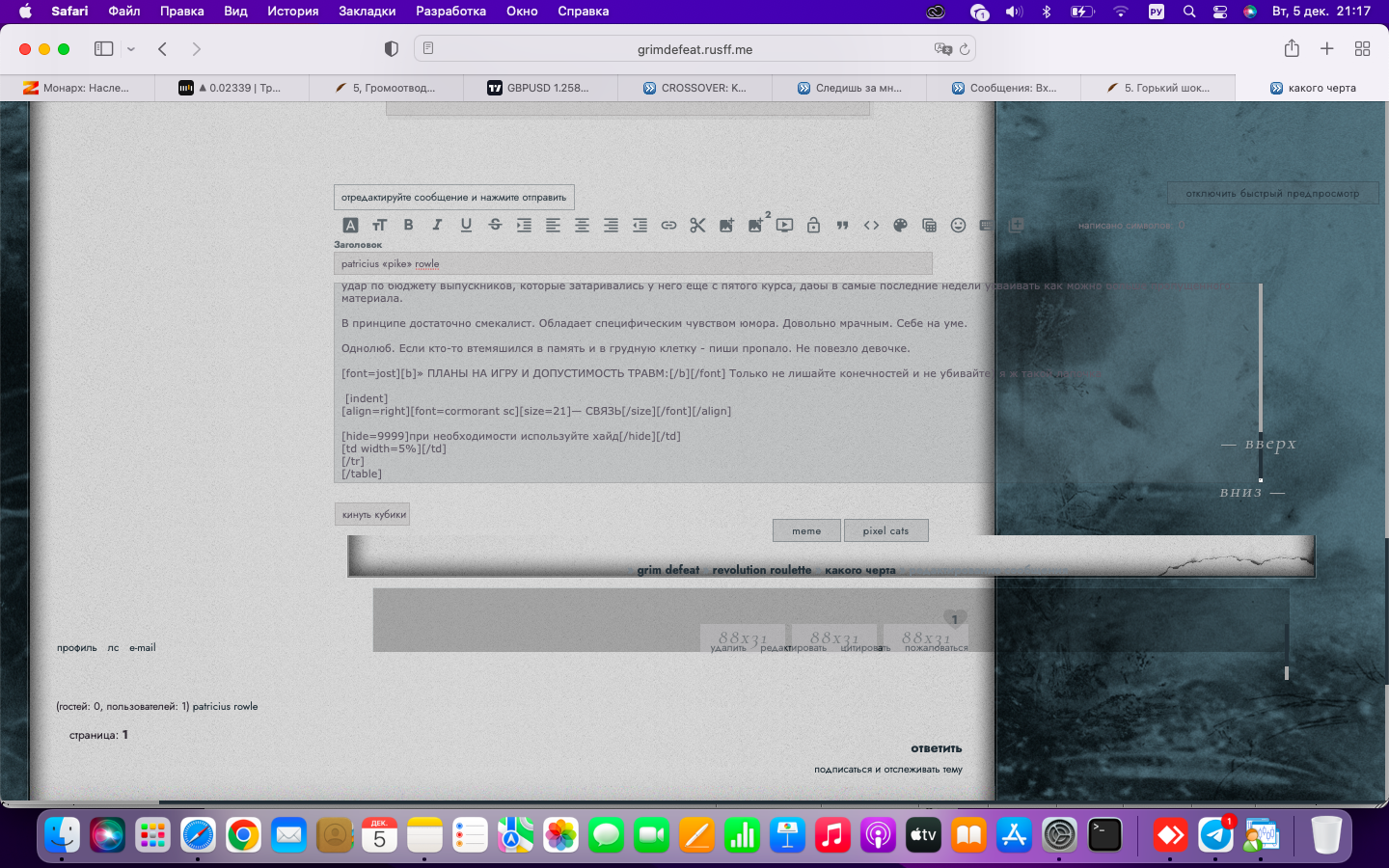Insert code tag with angle brackets icon
Screen dimensions: 1389x868
871,225
